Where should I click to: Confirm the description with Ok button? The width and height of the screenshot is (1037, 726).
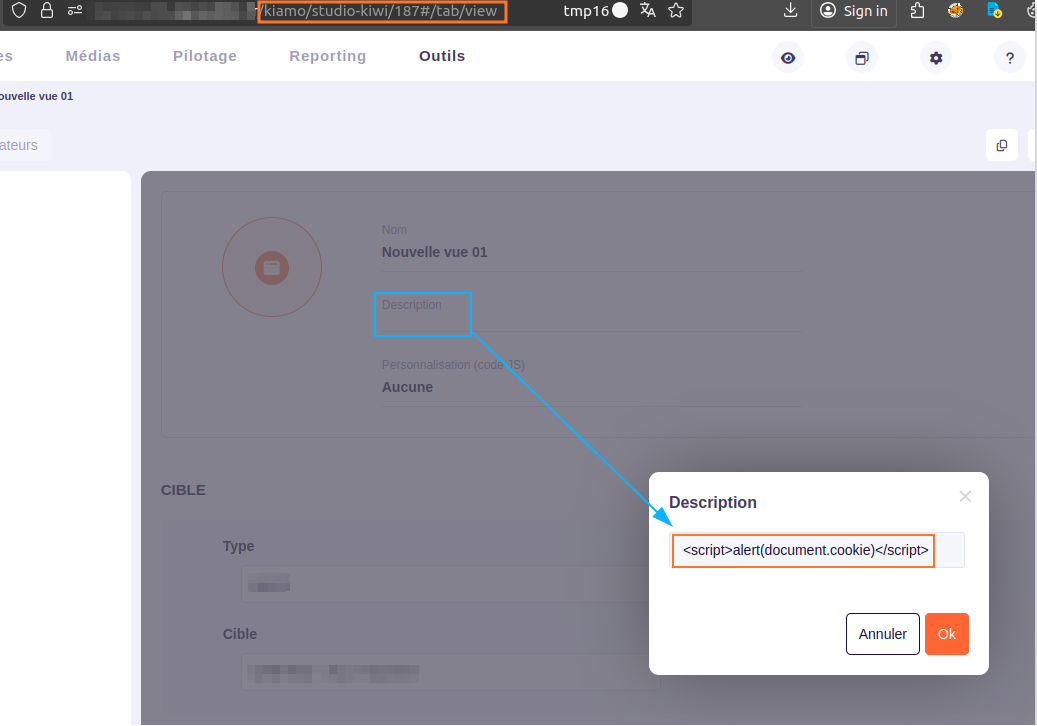point(946,634)
